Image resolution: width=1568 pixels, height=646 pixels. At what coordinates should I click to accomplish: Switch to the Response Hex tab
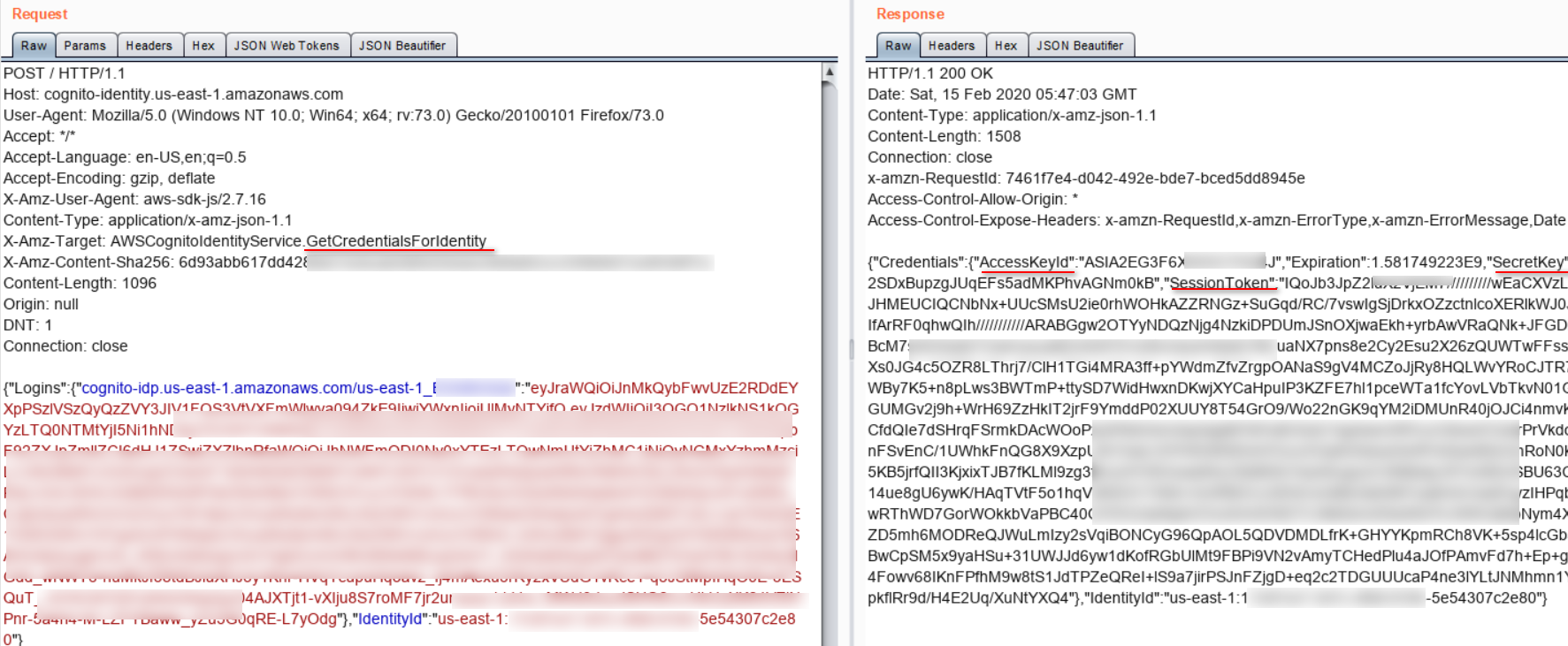(x=1006, y=45)
